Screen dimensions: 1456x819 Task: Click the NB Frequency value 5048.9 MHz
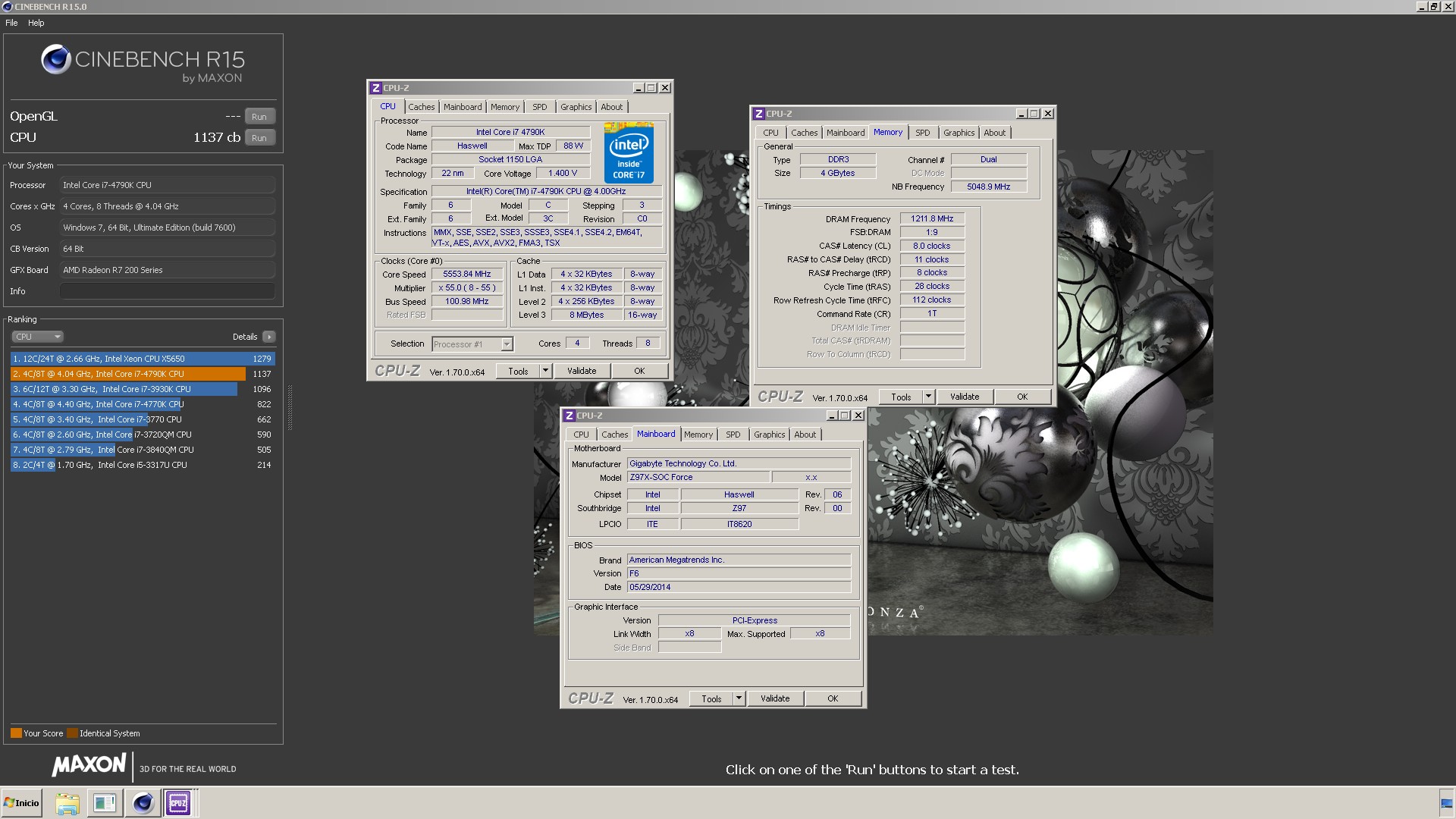[x=989, y=187]
